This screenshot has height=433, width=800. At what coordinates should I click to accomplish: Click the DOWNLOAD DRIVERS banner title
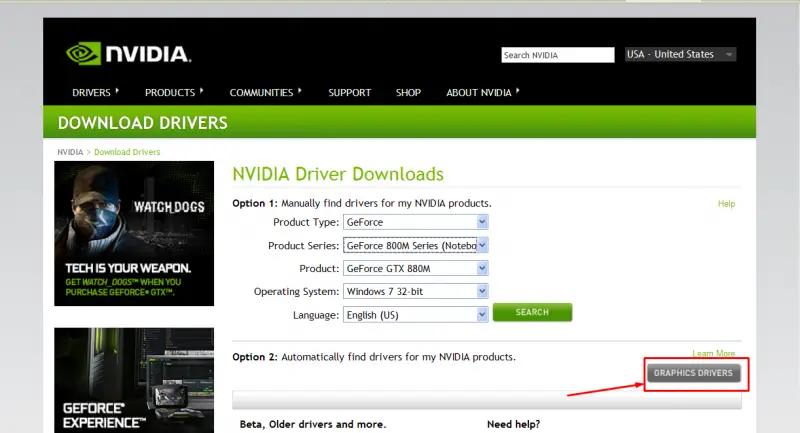(142, 123)
